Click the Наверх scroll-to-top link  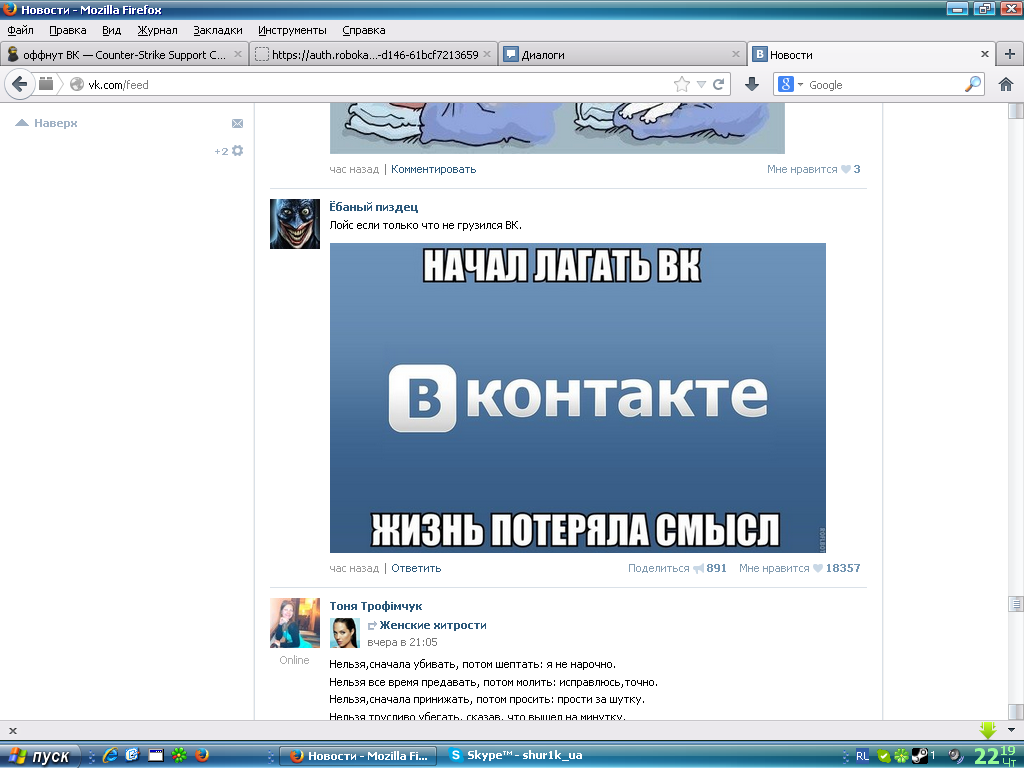click(x=46, y=123)
